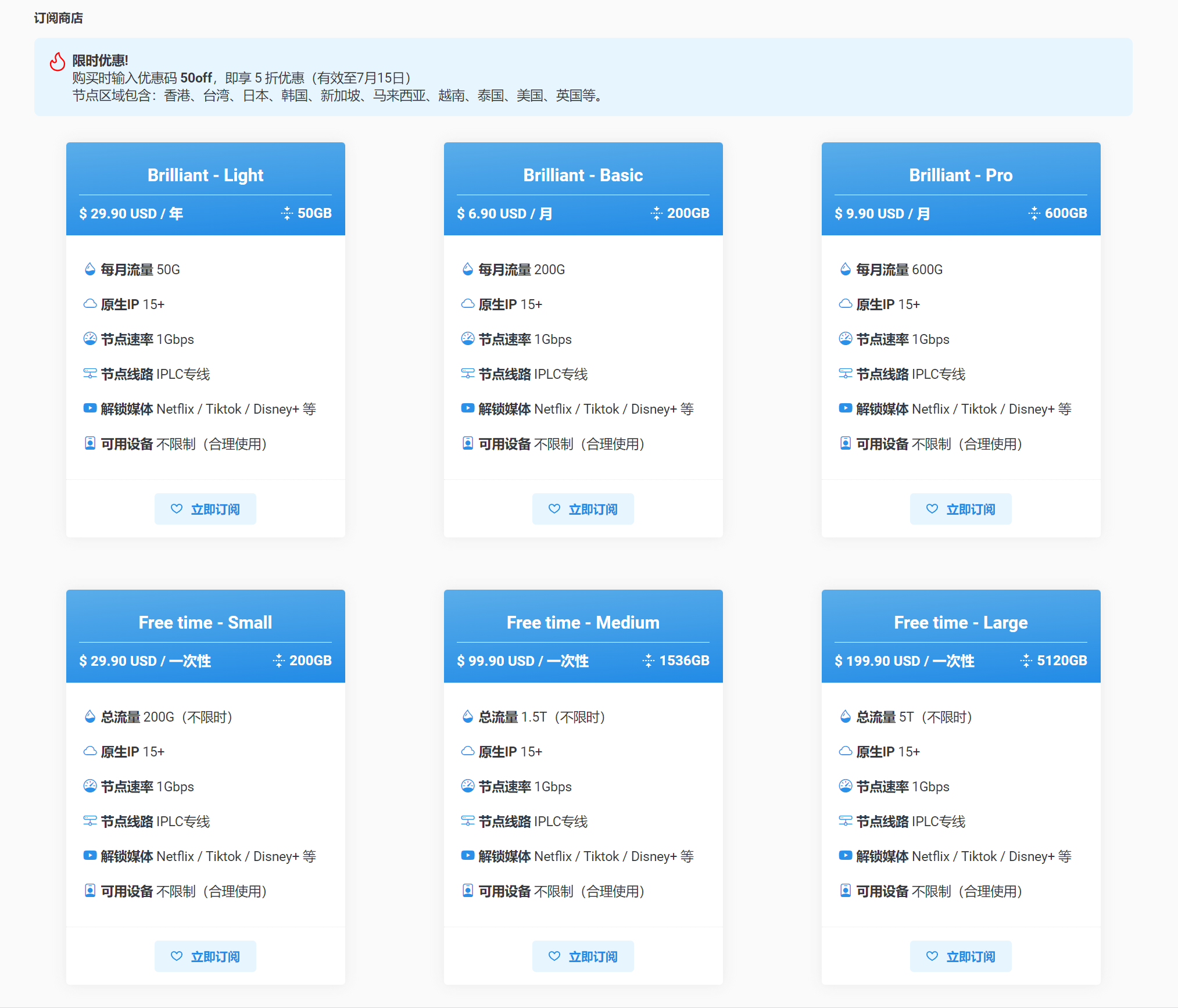Click the cloud icon in Brilliant - Basic card
The width and height of the screenshot is (1178, 1008).
click(467, 304)
